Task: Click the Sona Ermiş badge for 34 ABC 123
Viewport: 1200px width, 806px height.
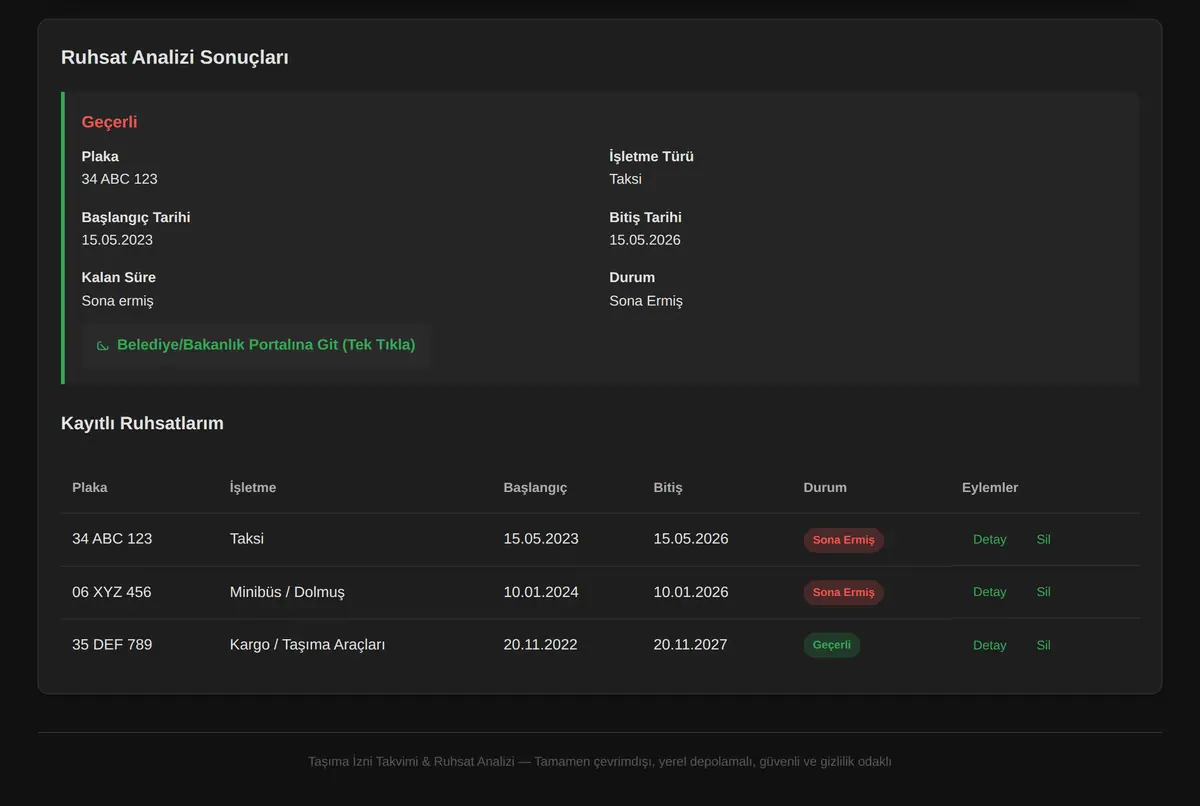Action: tap(843, 540)
